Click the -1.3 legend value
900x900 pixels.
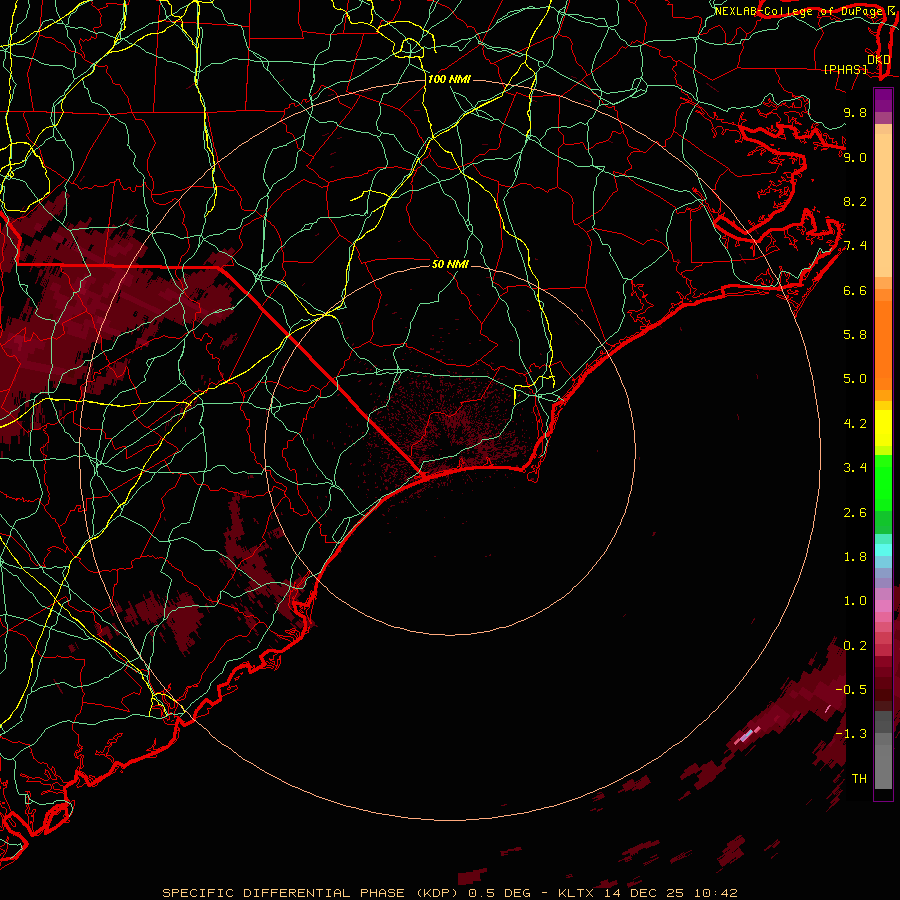tap(851, 734)
